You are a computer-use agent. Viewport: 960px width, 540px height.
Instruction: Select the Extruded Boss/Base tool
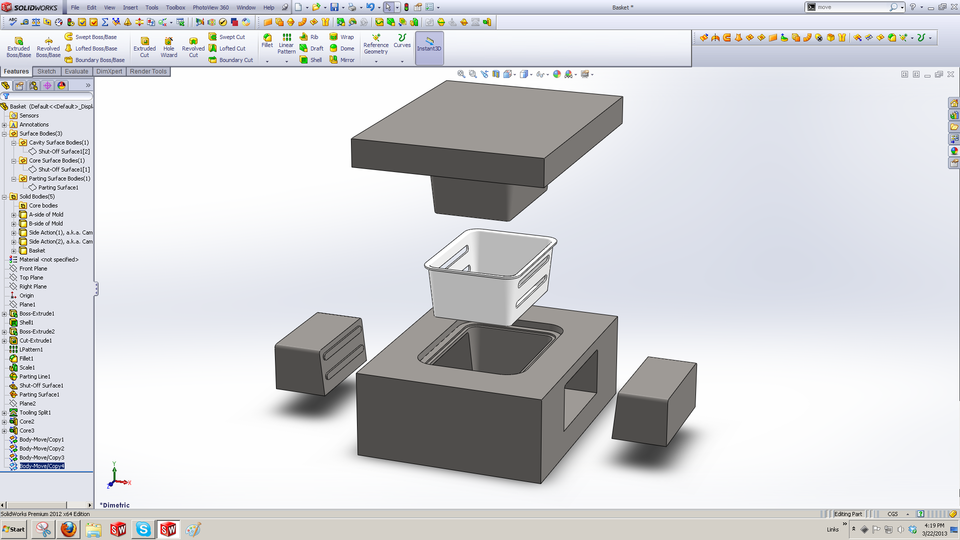pyautogui.click(x=18, y=46)
